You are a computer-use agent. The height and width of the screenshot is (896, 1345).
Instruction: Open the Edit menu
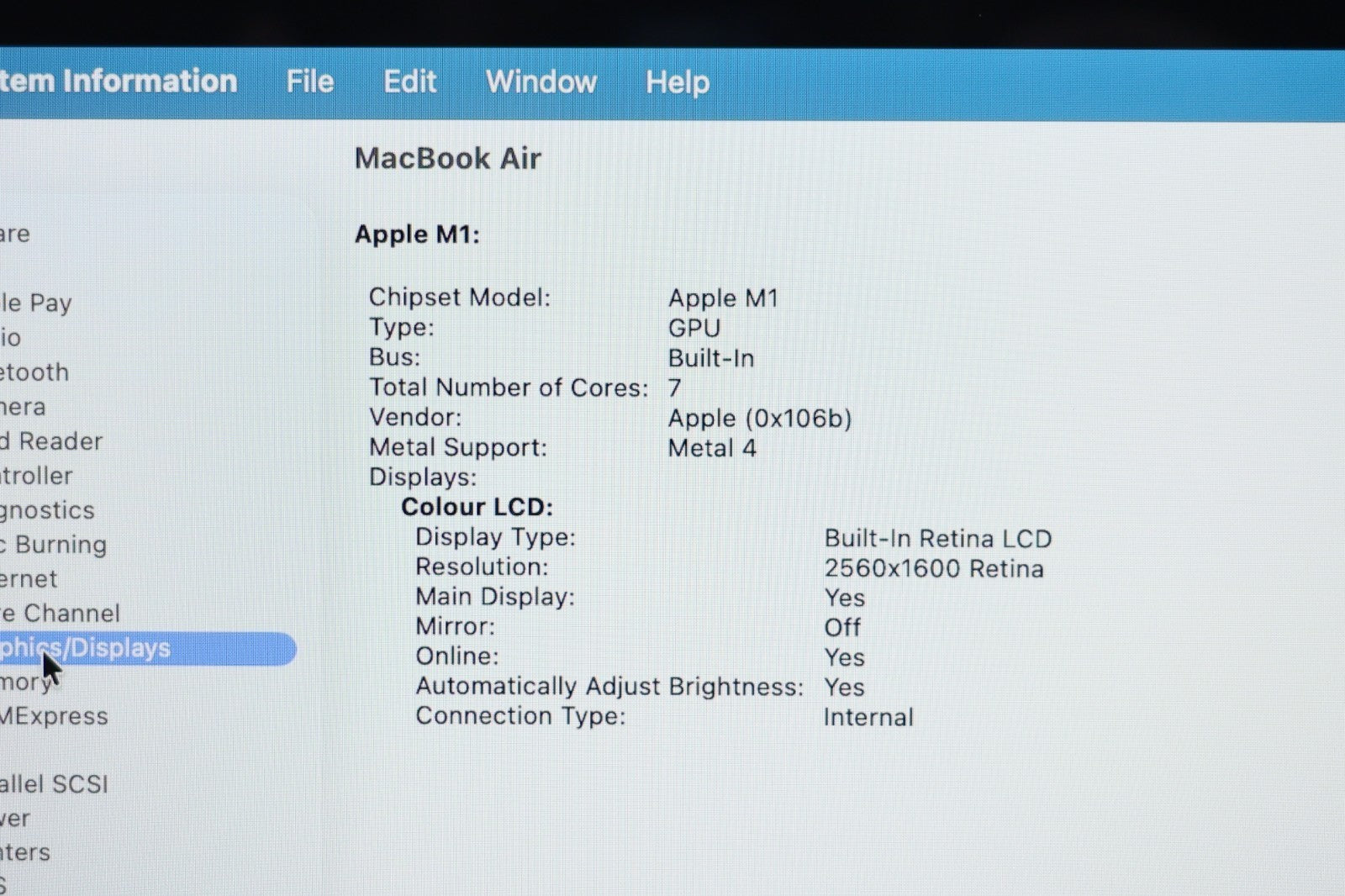coord(409,82)
